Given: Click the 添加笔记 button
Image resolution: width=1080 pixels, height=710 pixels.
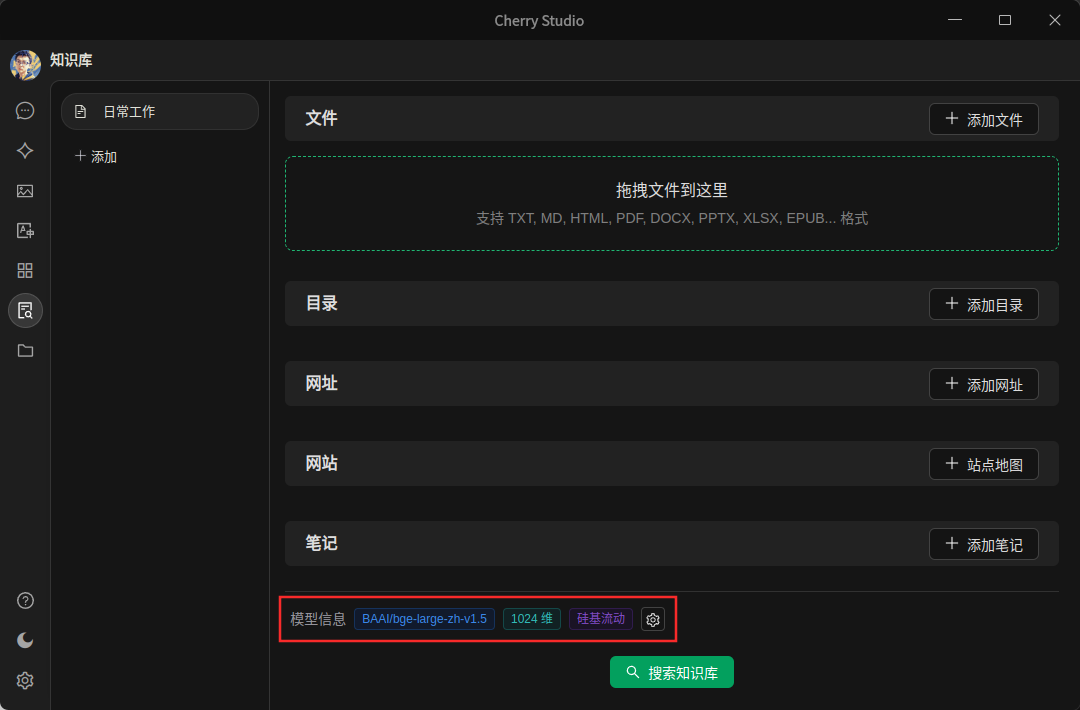Looking at the screenshot, I should pos(984,544).
